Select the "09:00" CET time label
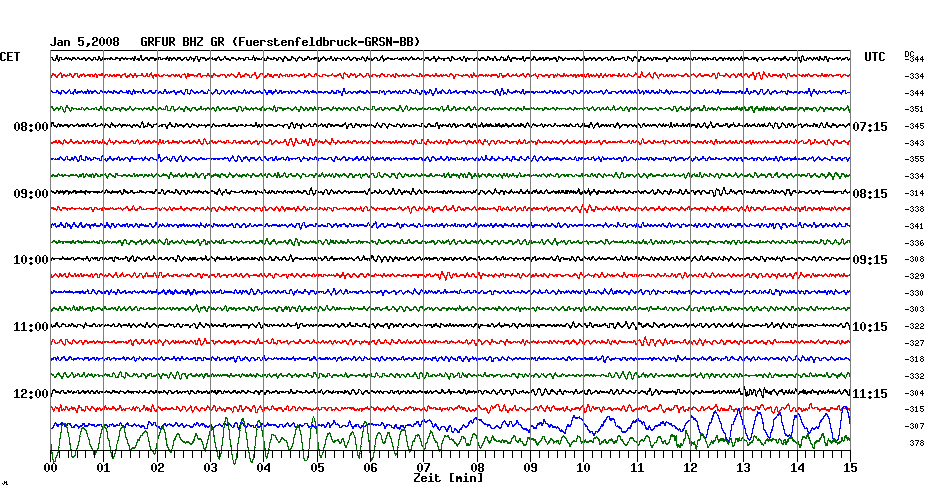This screenshot has height=494, width=930. 31,194
